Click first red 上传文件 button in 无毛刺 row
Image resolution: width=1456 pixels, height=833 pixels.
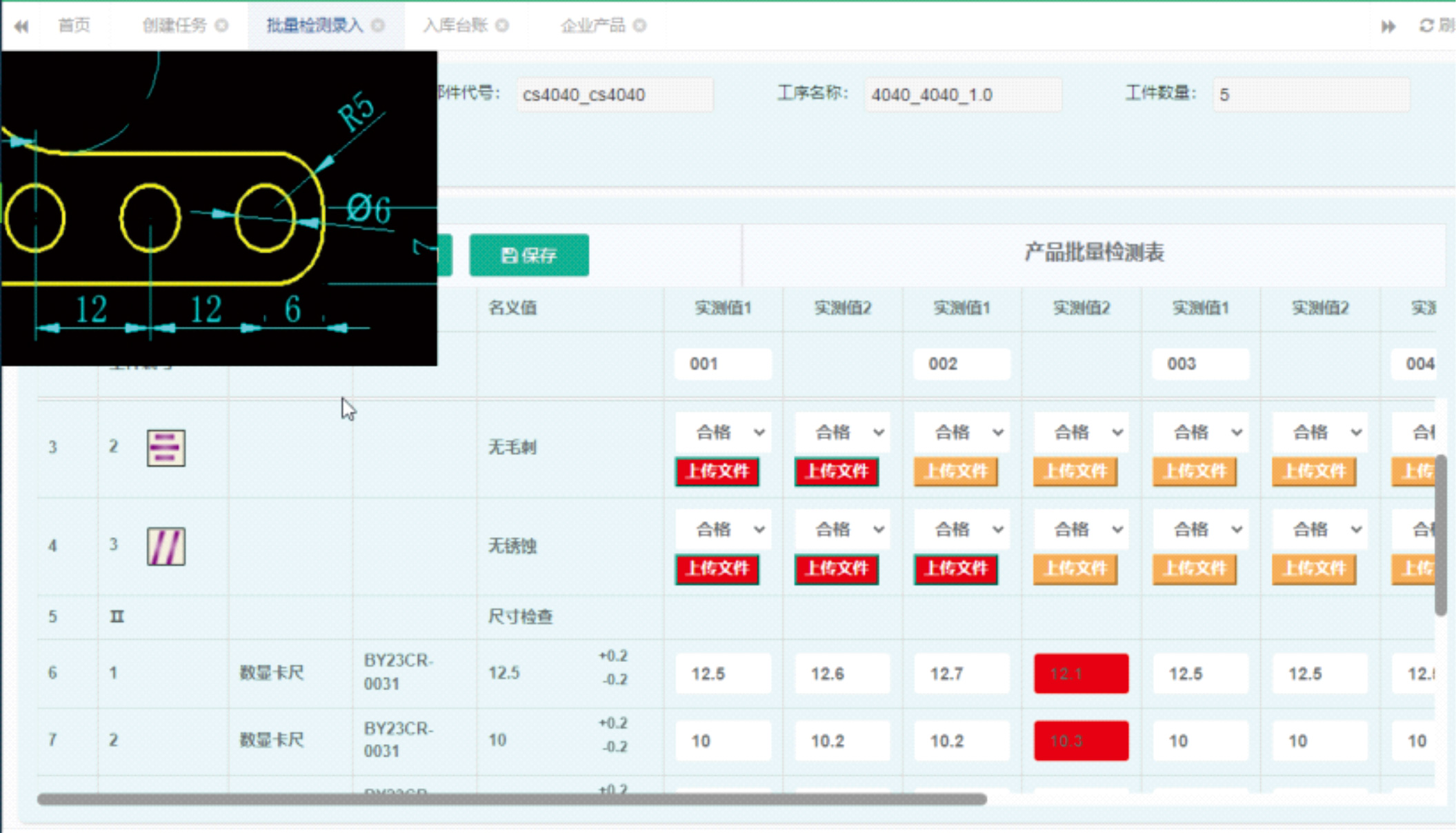coord(717,472)
